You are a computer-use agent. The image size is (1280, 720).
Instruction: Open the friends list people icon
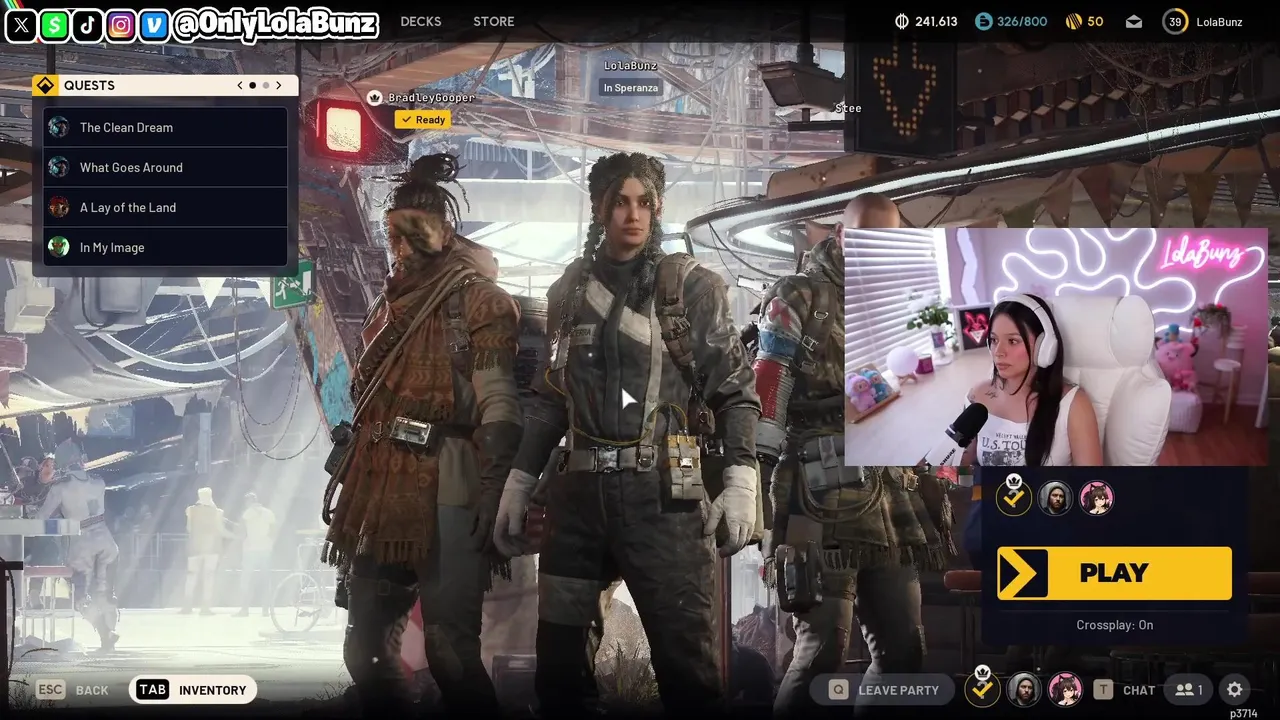point(1189,690)
